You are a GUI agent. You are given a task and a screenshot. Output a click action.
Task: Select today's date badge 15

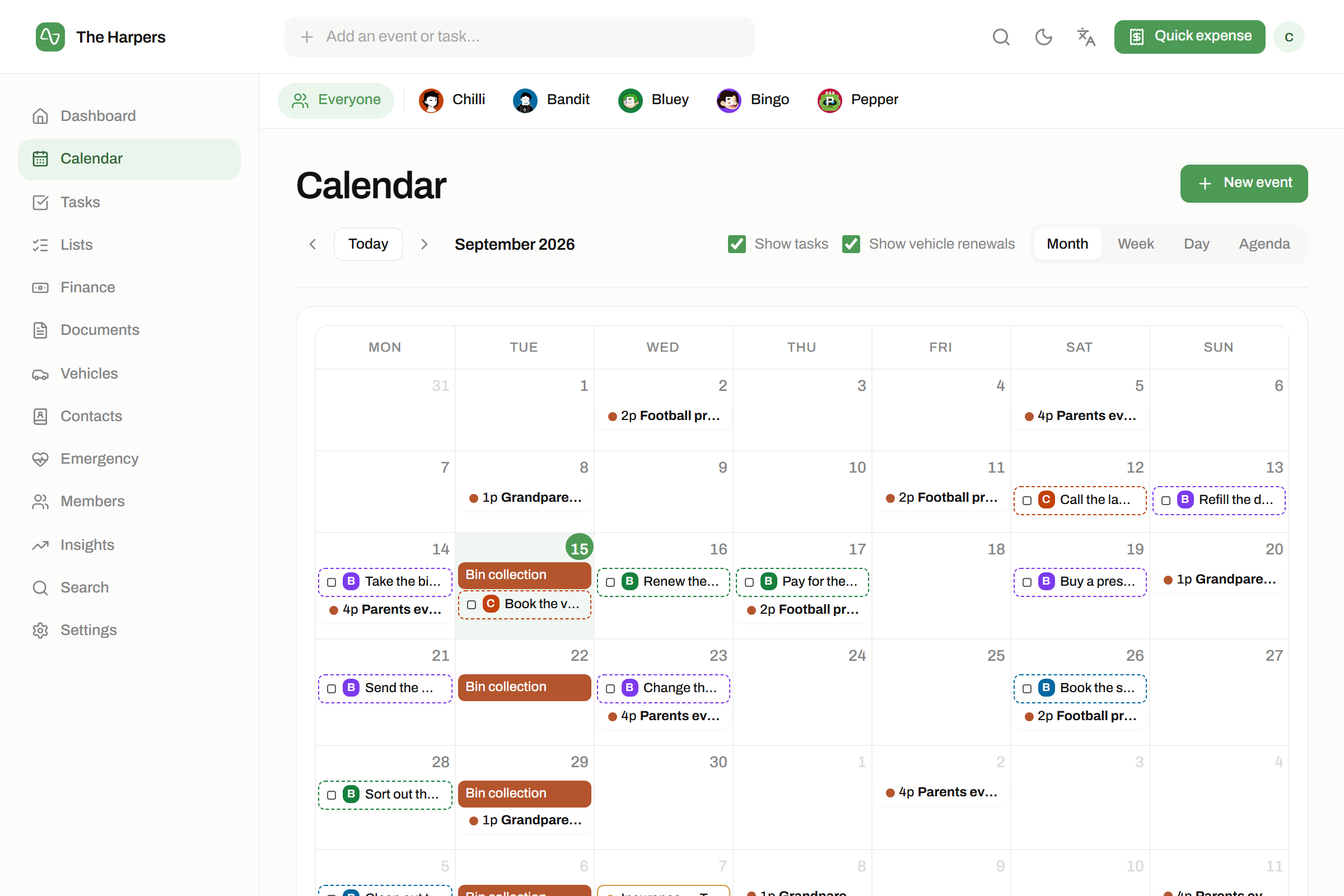point(579,548)
